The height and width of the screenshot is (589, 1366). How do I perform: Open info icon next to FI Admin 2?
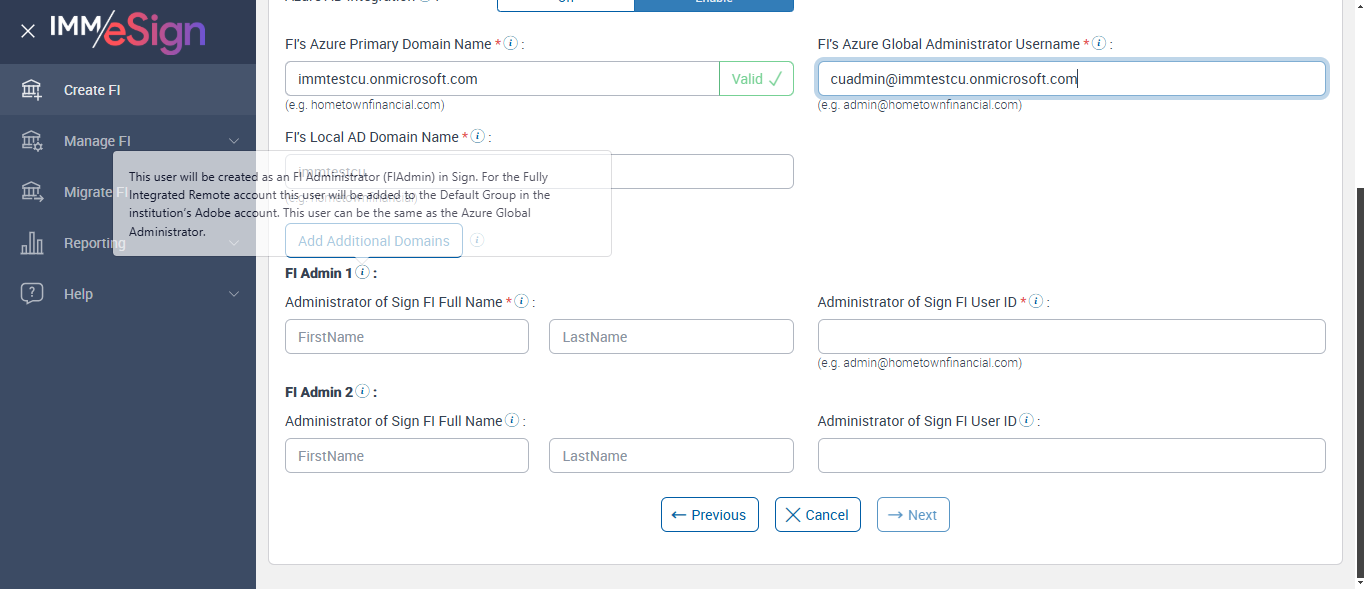(362, 392)
